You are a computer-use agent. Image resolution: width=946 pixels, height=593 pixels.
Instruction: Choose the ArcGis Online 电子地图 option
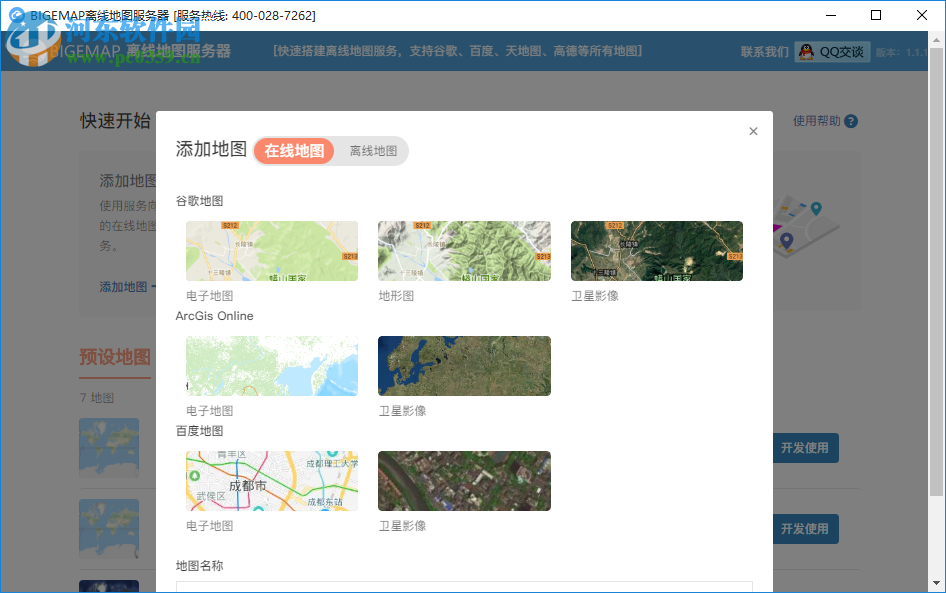272,365
